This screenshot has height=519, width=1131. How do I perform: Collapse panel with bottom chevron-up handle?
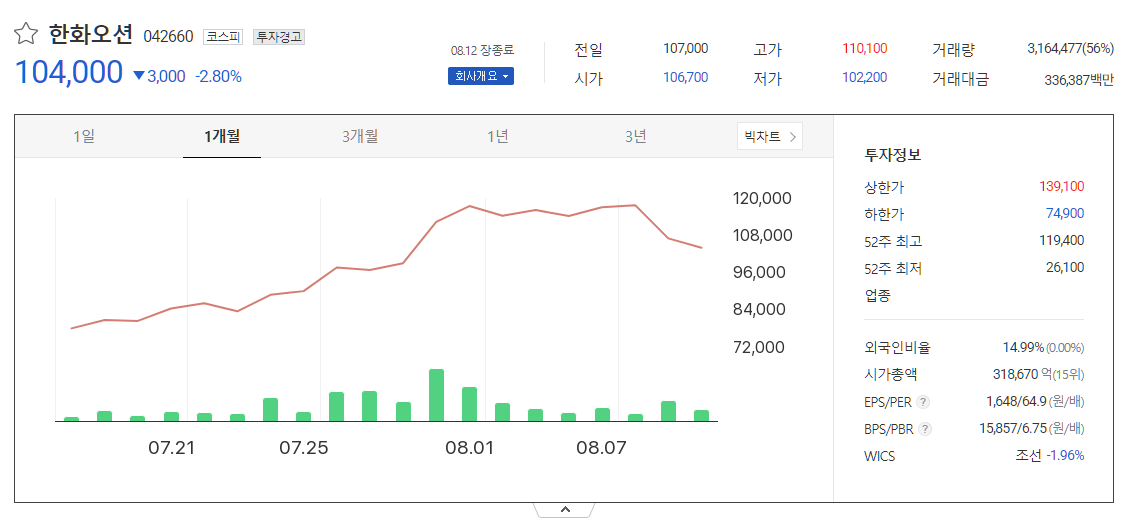coord(565,510)
